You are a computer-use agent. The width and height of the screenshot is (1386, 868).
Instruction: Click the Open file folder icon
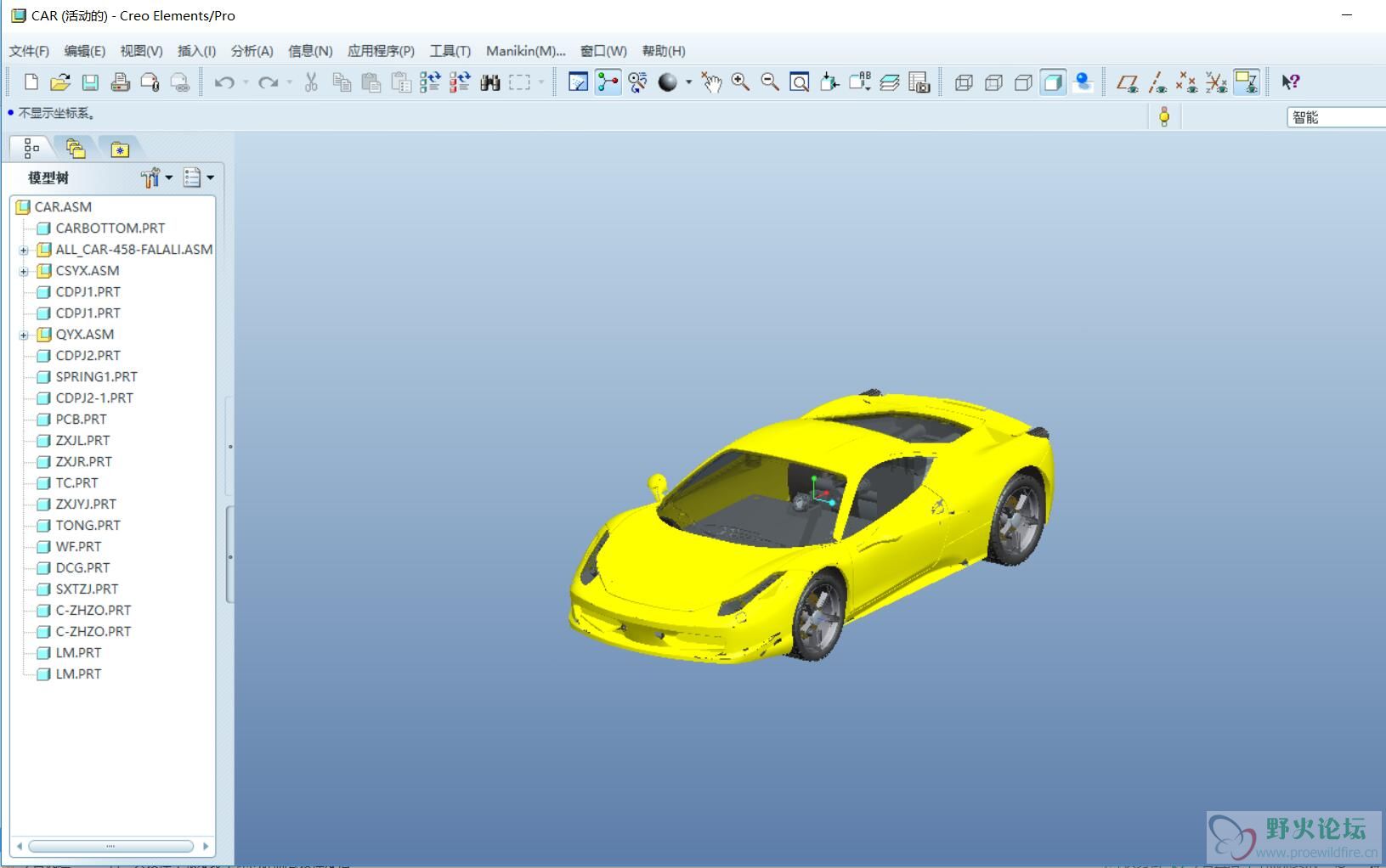(x=60, y=82)
